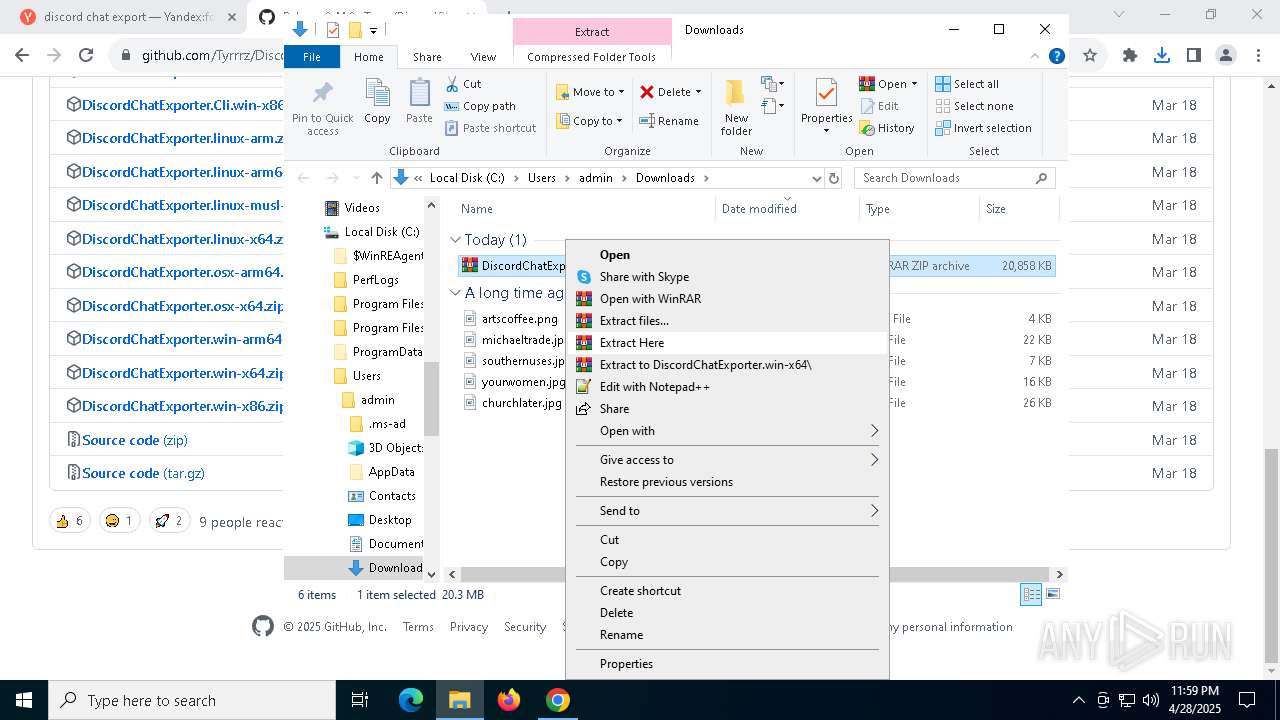Click in the Search Downloads field
The width and height of the screenshot is (1280, 720).
click(954, 178)
